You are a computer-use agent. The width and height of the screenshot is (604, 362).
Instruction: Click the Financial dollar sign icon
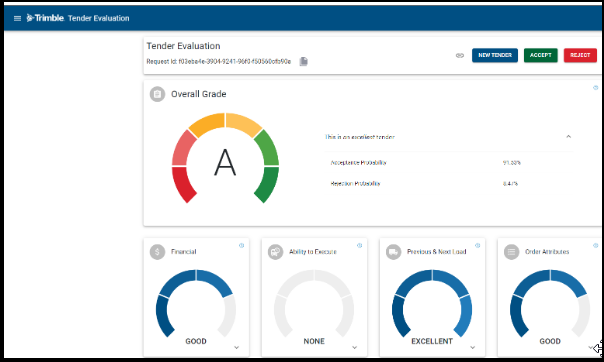click(157, 252)
